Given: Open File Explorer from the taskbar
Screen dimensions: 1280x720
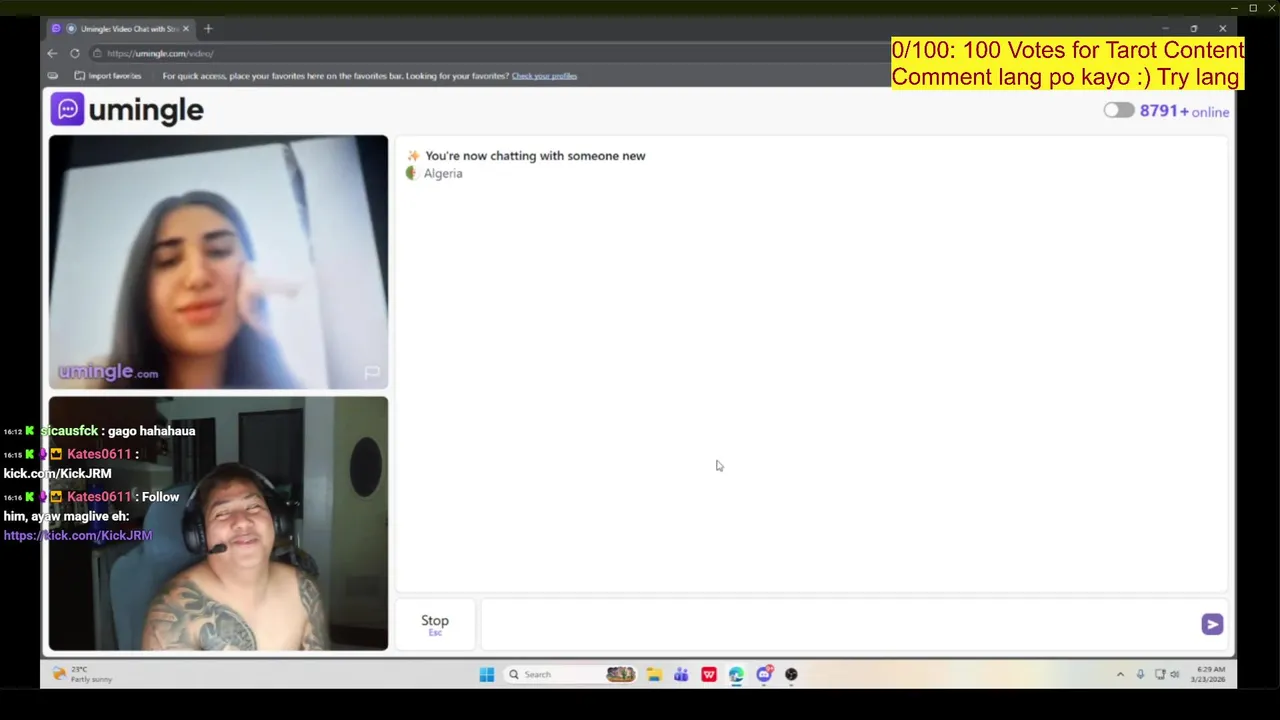Looking at the screenshot, I should coord(653,675).
